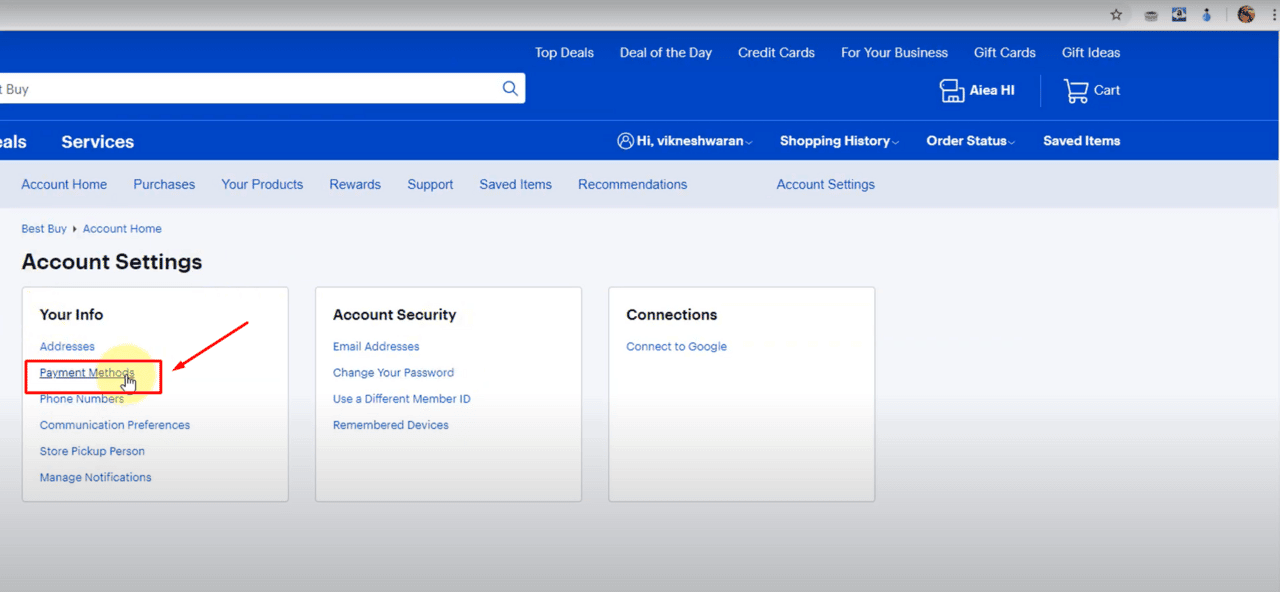Switch to Rewards tab

point(355,185)
